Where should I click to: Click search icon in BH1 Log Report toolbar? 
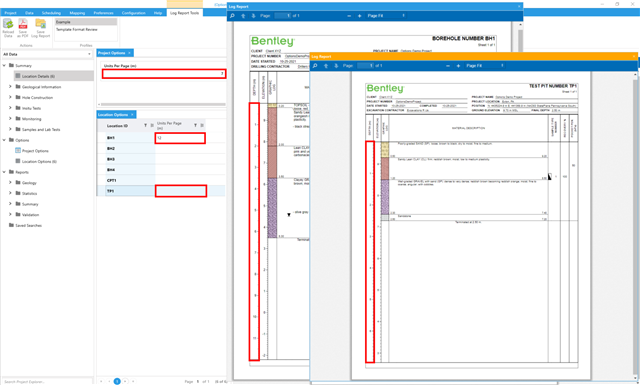(x=232, y=16)
